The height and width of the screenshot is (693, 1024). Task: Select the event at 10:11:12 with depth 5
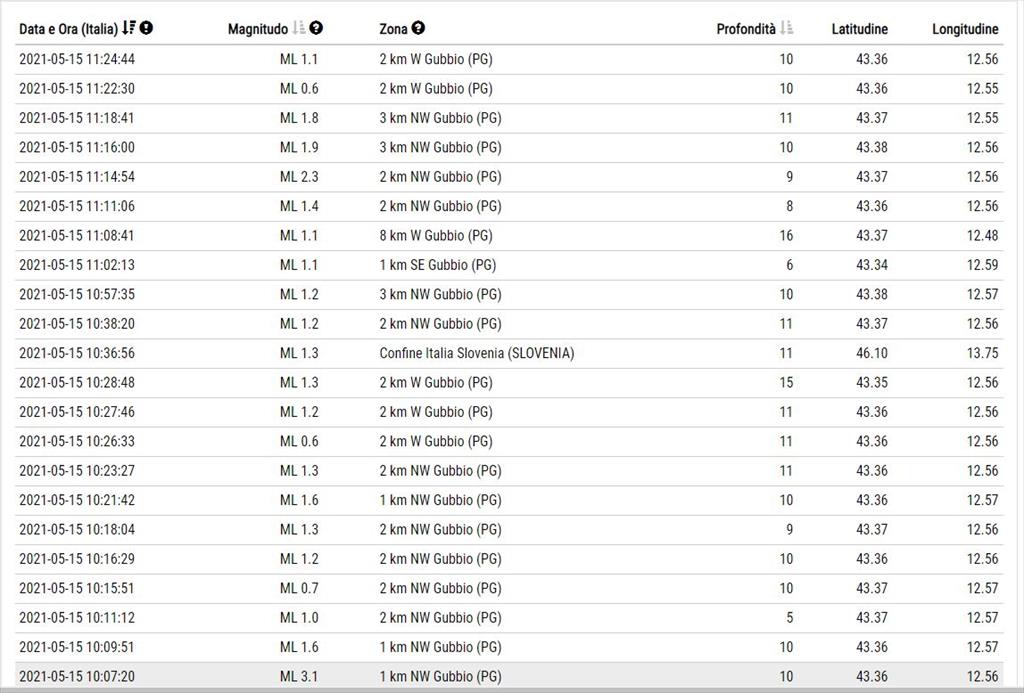pyautogui.click(x=509, y=618)
